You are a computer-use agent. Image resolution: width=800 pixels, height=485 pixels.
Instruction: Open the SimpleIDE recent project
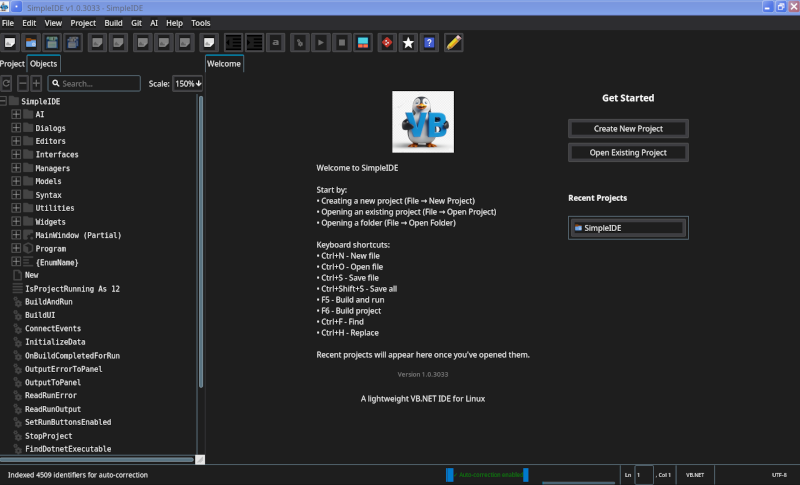[628, 228]
